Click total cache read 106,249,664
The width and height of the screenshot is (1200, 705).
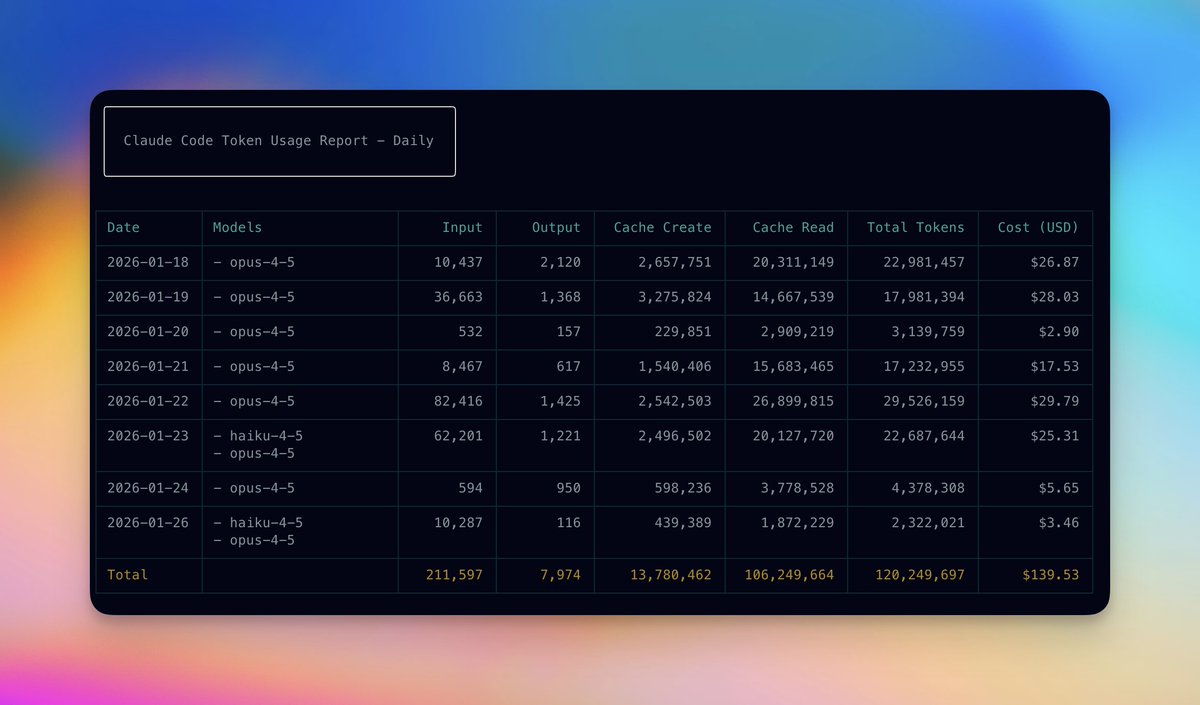pyautogui.click(x=789, y=575)
